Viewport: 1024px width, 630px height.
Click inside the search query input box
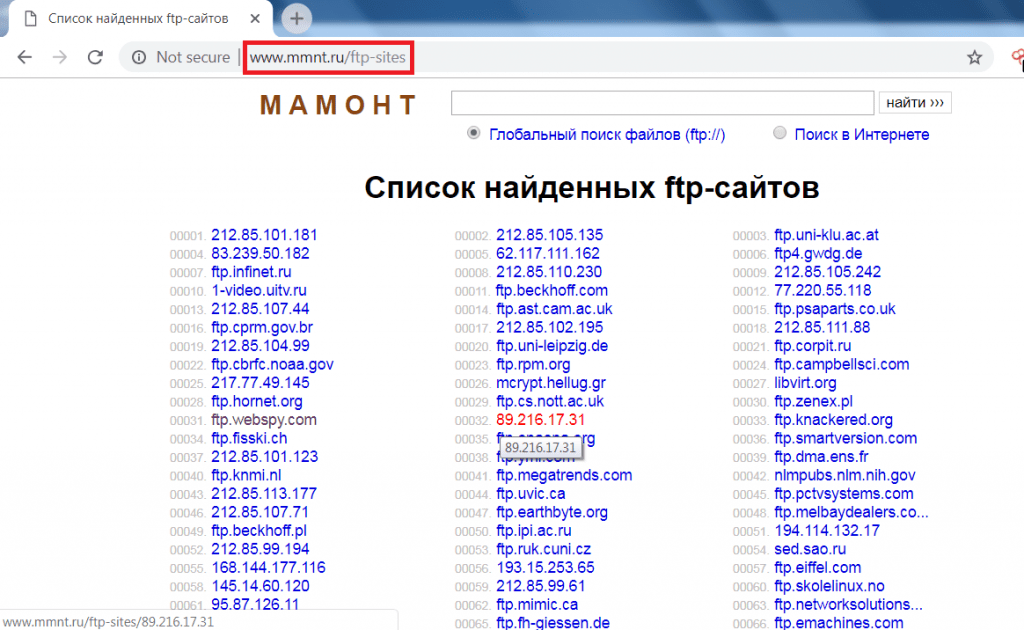(662, 102)
